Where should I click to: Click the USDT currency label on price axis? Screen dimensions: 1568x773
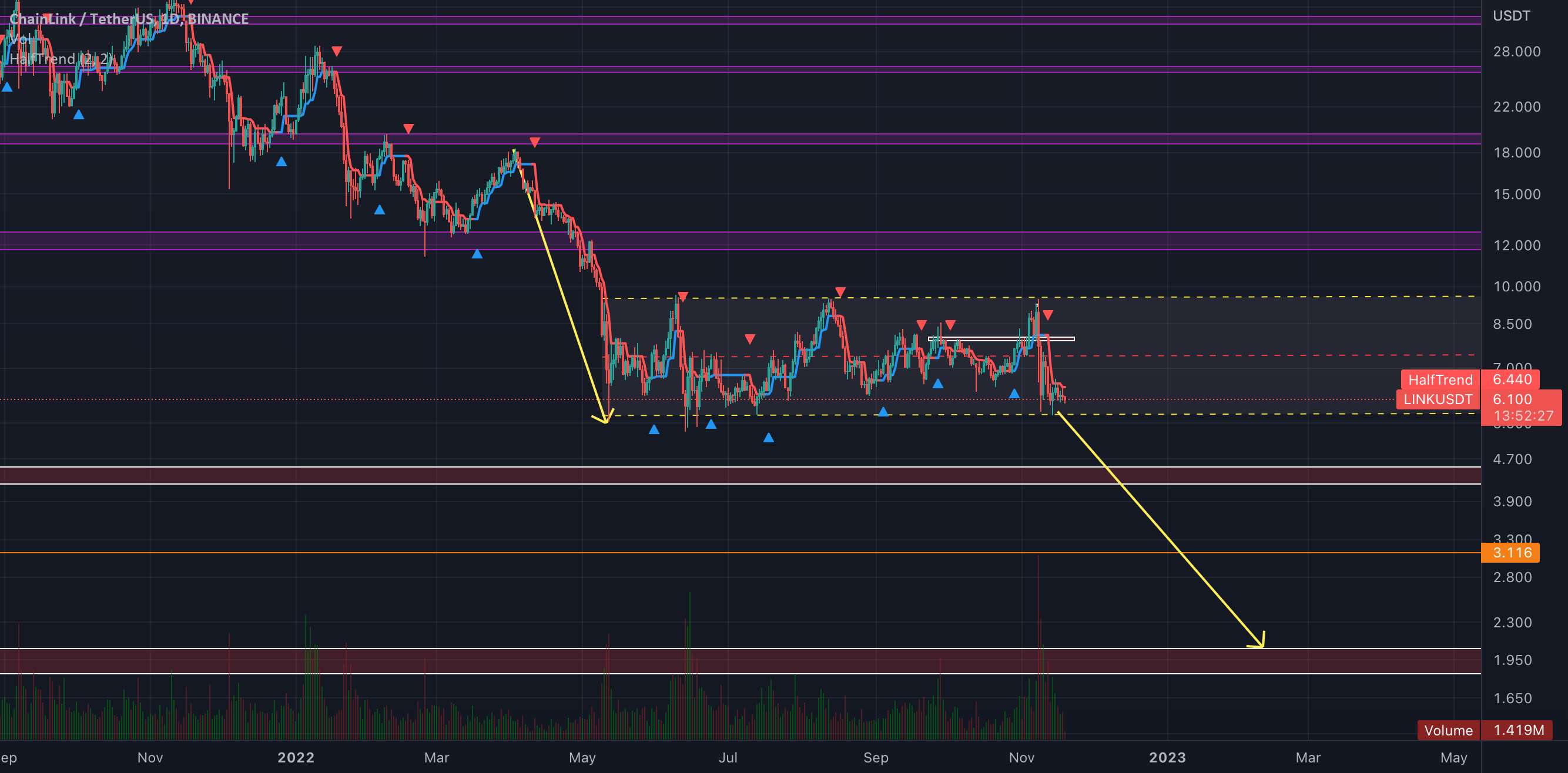(1511, 15)
